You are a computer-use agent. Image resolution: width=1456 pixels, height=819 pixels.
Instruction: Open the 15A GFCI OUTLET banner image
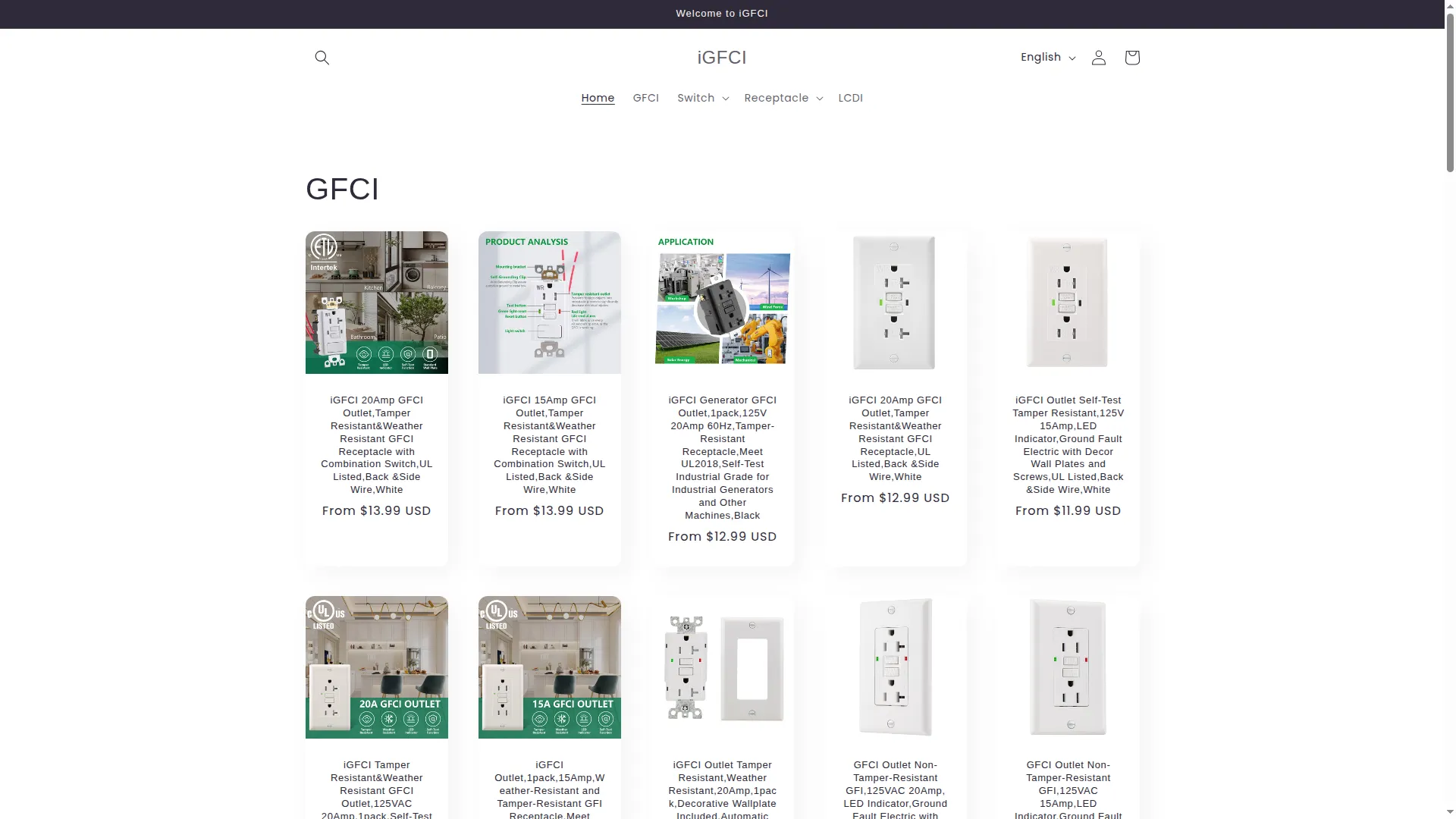click(x=549, y=667)
